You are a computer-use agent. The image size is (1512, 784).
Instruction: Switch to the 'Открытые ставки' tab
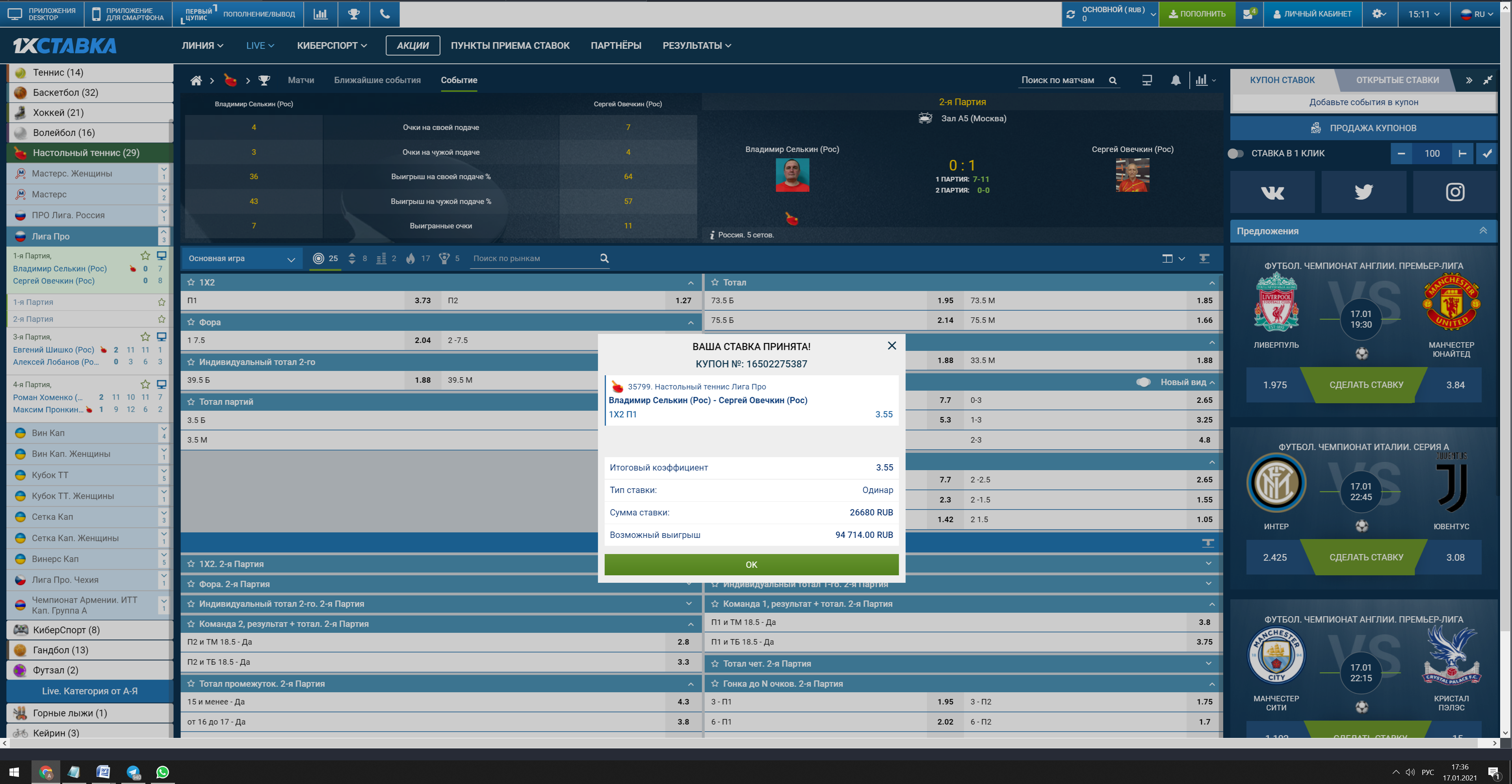tap(1397, 80)
